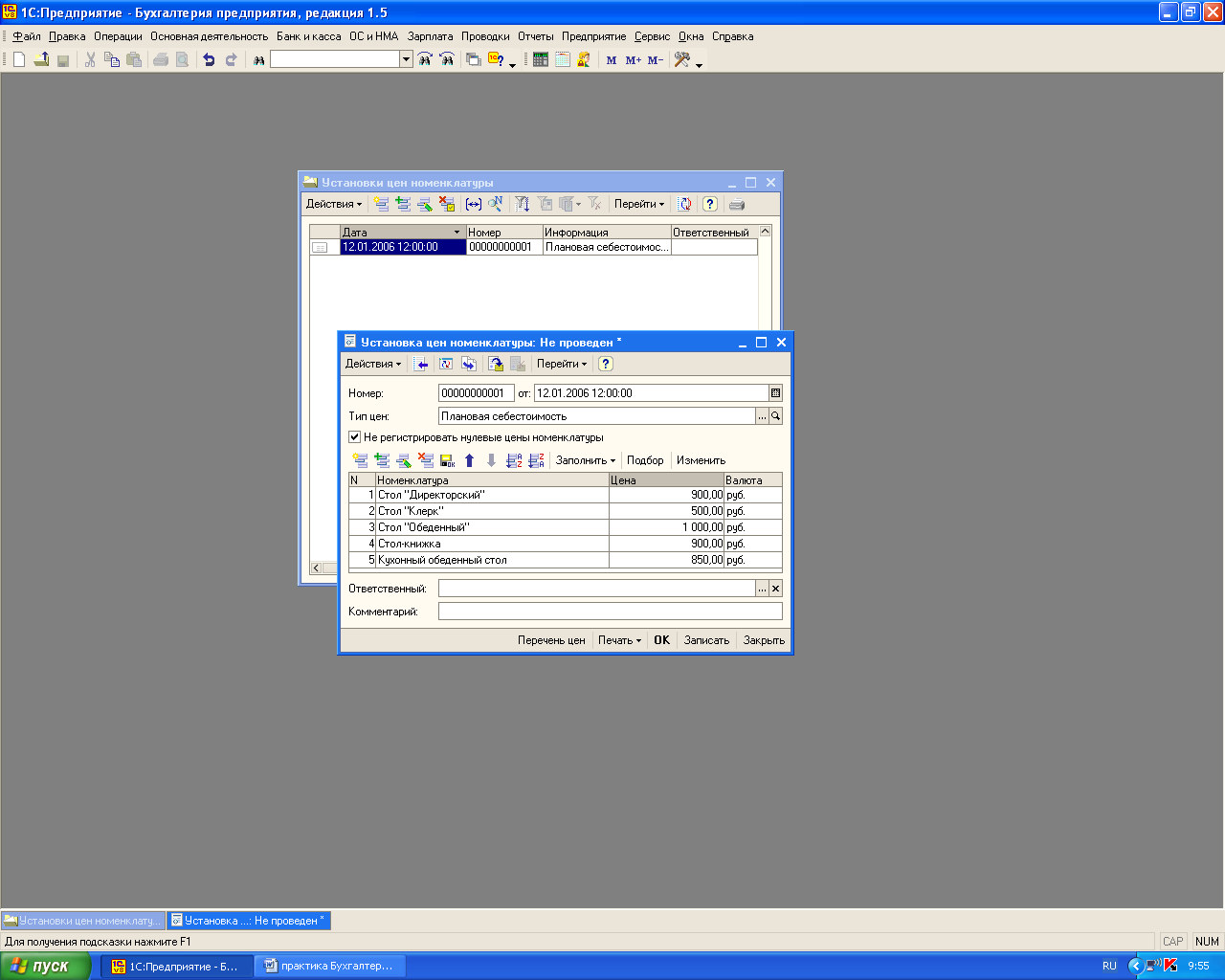Expand the main toolbar search combo box arrow
This screenshot has height=980, width=1225.
(406, 59)
